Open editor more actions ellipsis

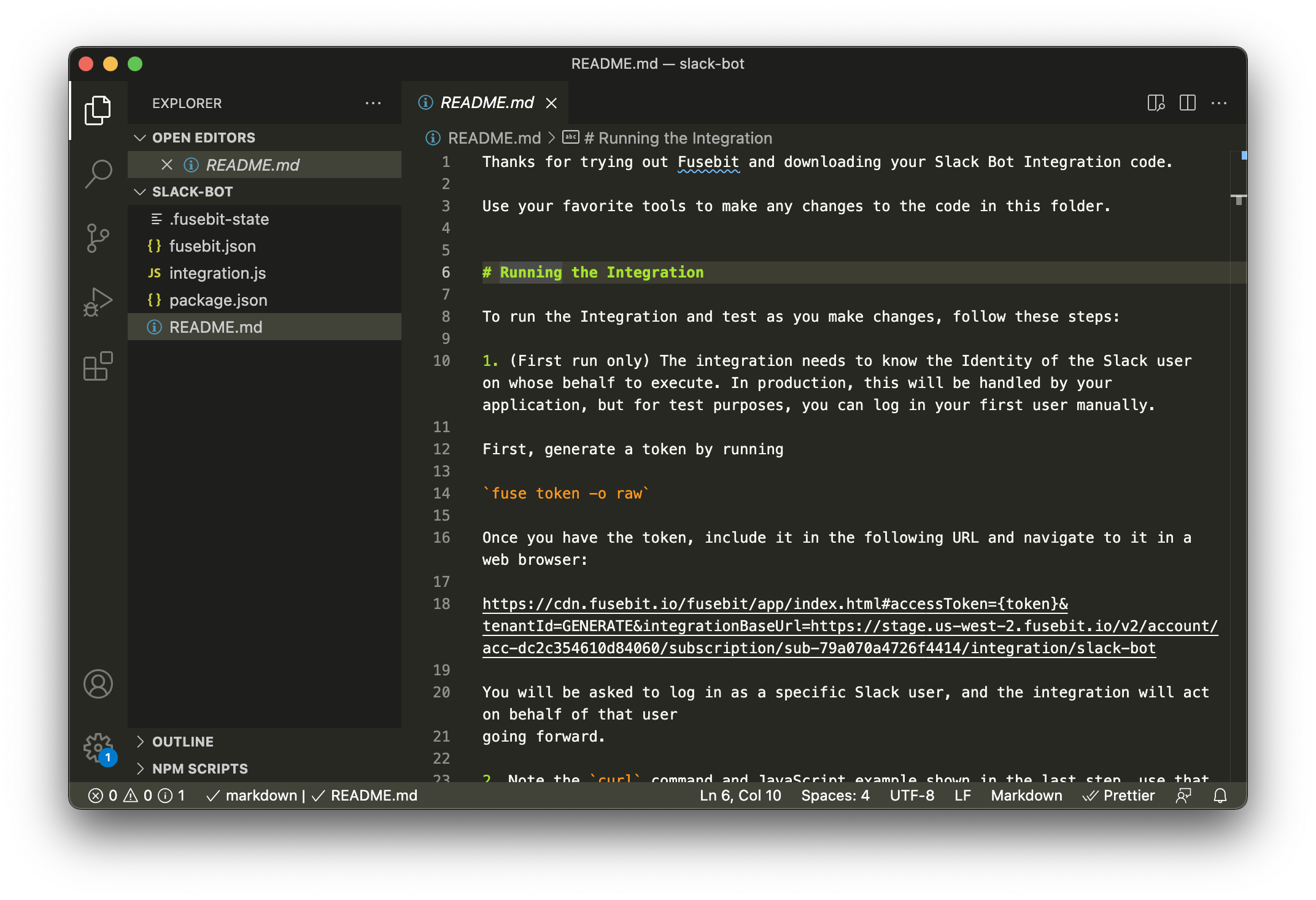pos(1219,103)
